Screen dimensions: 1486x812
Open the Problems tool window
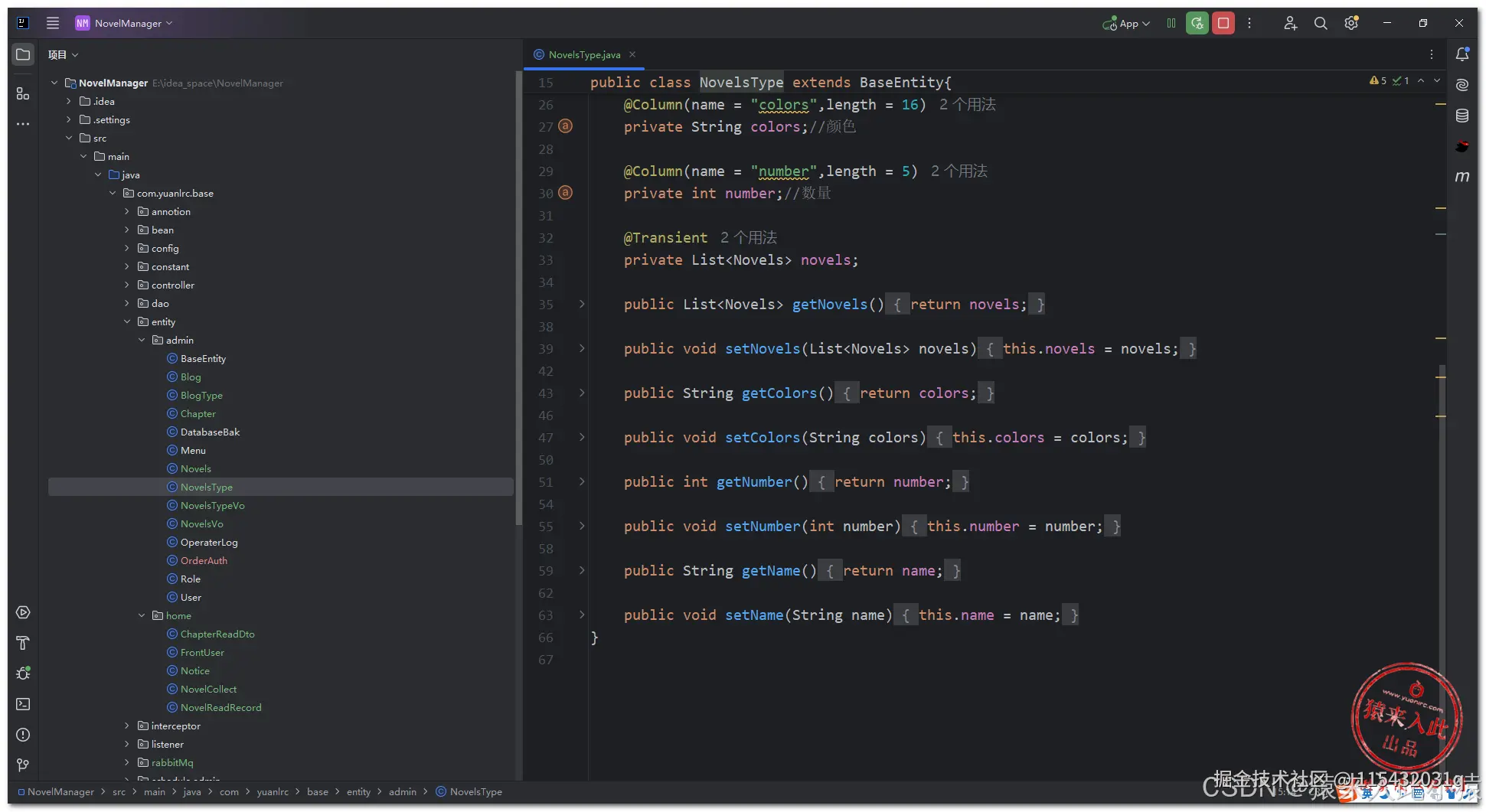(23, 735)
